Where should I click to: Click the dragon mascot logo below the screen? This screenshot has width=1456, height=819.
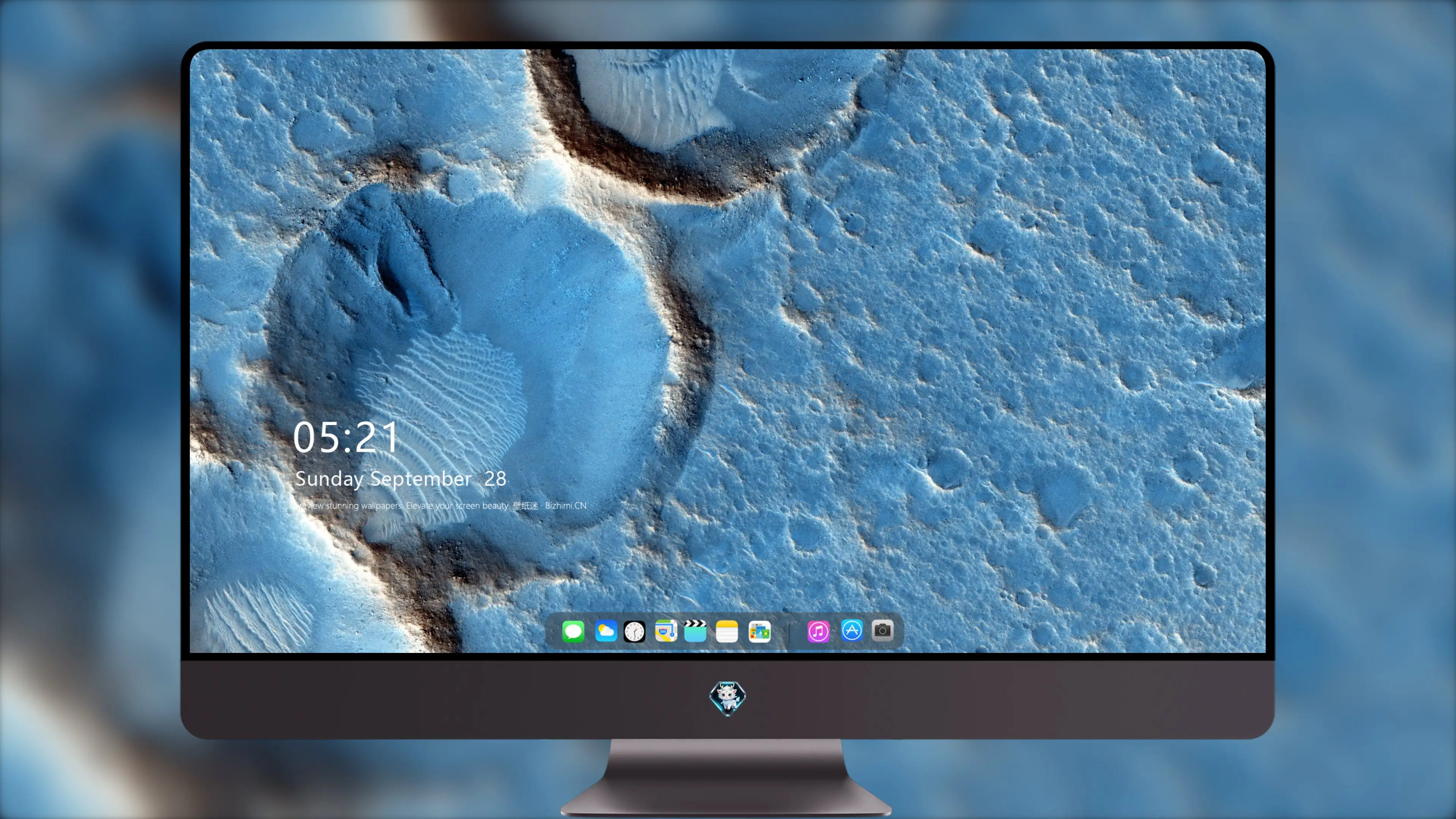pos(728,698)
